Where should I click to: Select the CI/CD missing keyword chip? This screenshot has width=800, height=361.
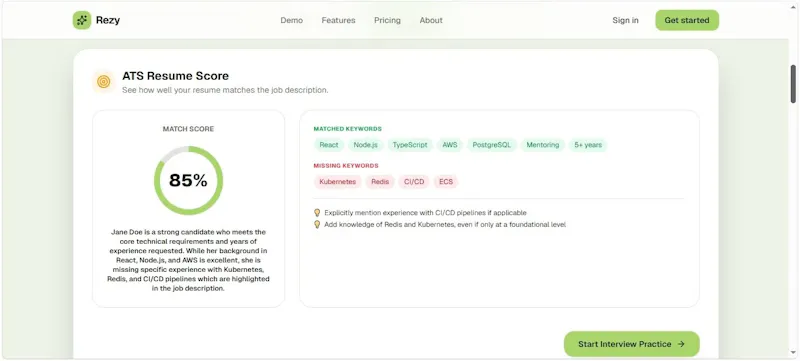tap(414, 182)
